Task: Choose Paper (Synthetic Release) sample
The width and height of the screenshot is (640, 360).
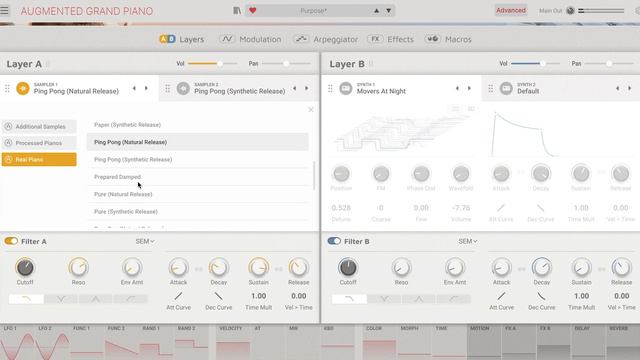Action: pyautogui.click(x=198, y=124)
